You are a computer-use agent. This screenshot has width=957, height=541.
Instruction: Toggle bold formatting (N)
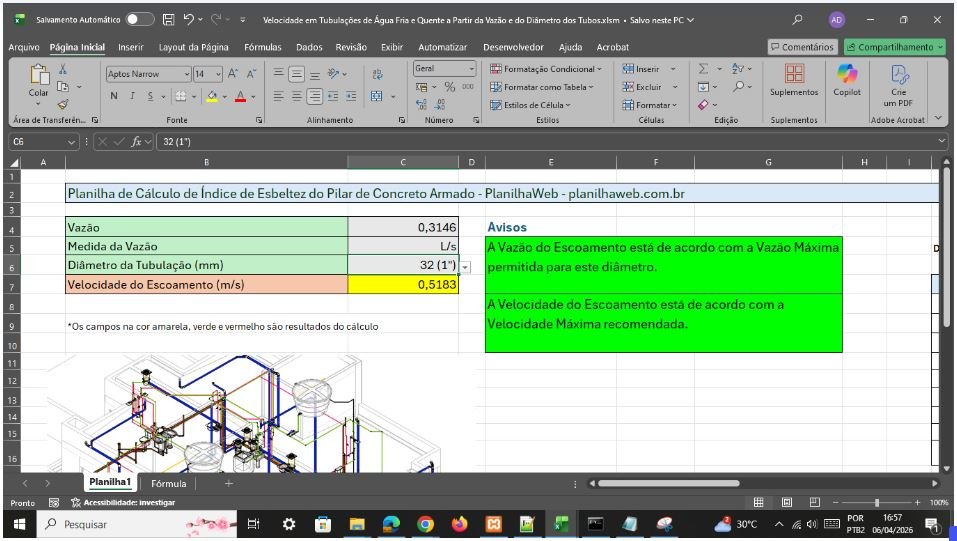point(114,96)
